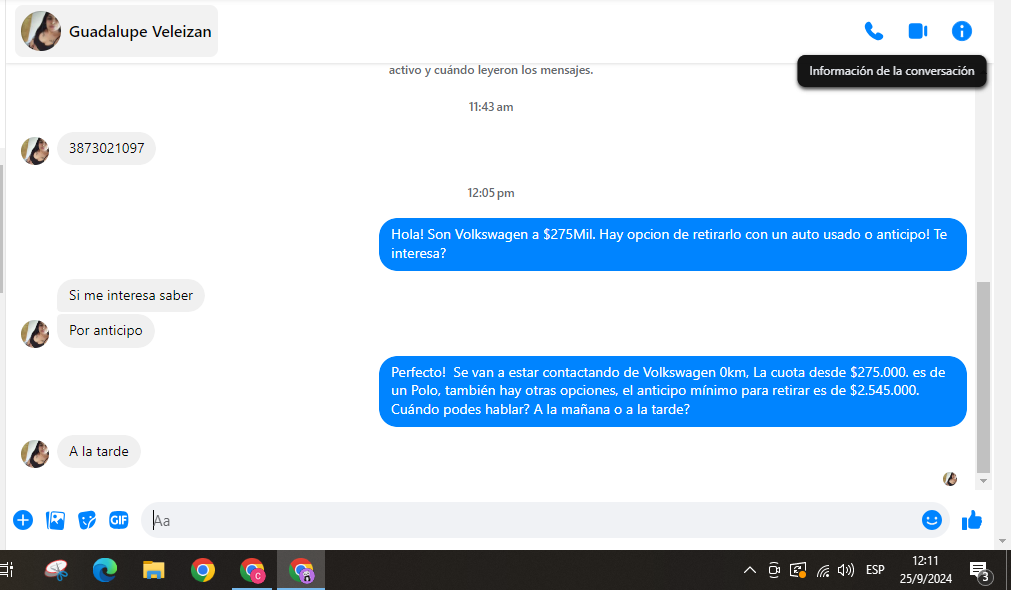Open Microsoft Edge from the taskbar

(x=104, y=570)
